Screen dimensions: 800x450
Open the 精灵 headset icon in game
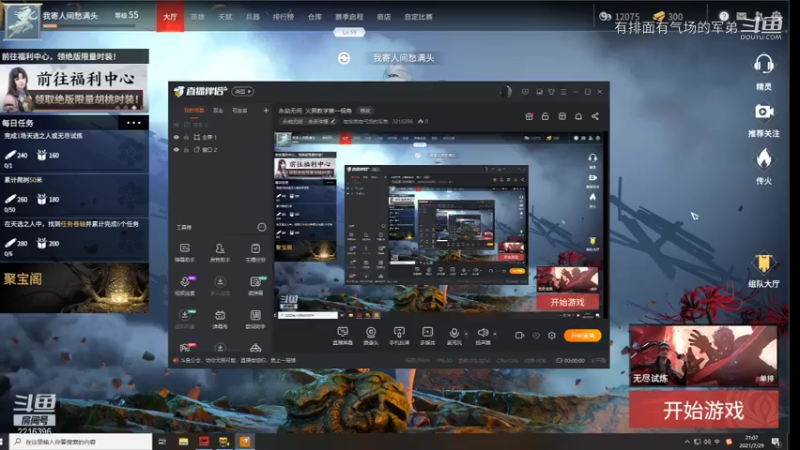pyautogui.click(x=763, y=65)
